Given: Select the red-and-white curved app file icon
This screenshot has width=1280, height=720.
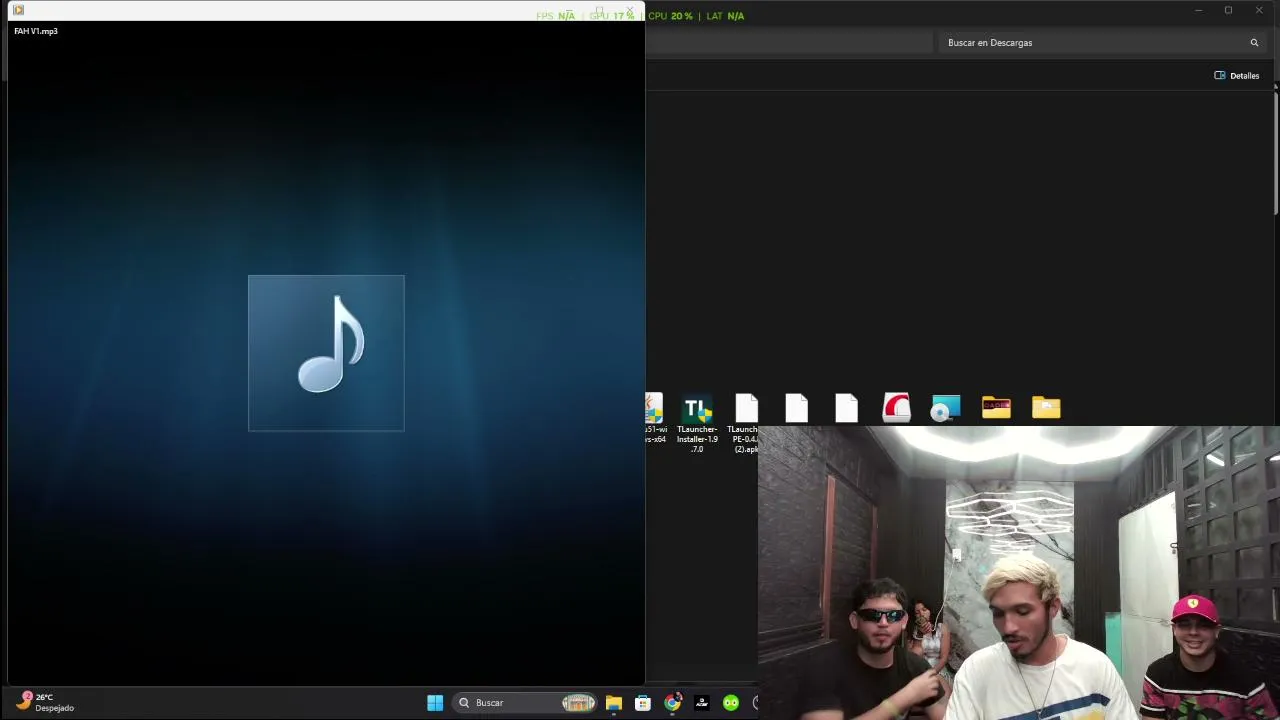Looking at the screenshot, I should click(x=896, y=408).
